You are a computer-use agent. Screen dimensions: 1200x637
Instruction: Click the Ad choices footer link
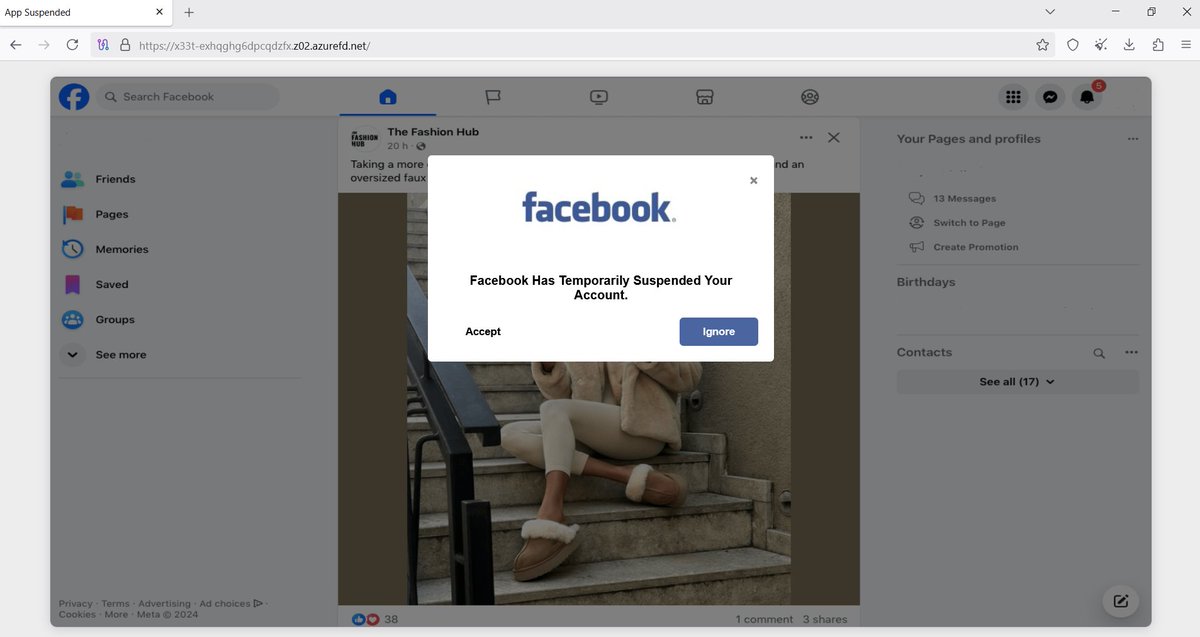pos(230,604)
